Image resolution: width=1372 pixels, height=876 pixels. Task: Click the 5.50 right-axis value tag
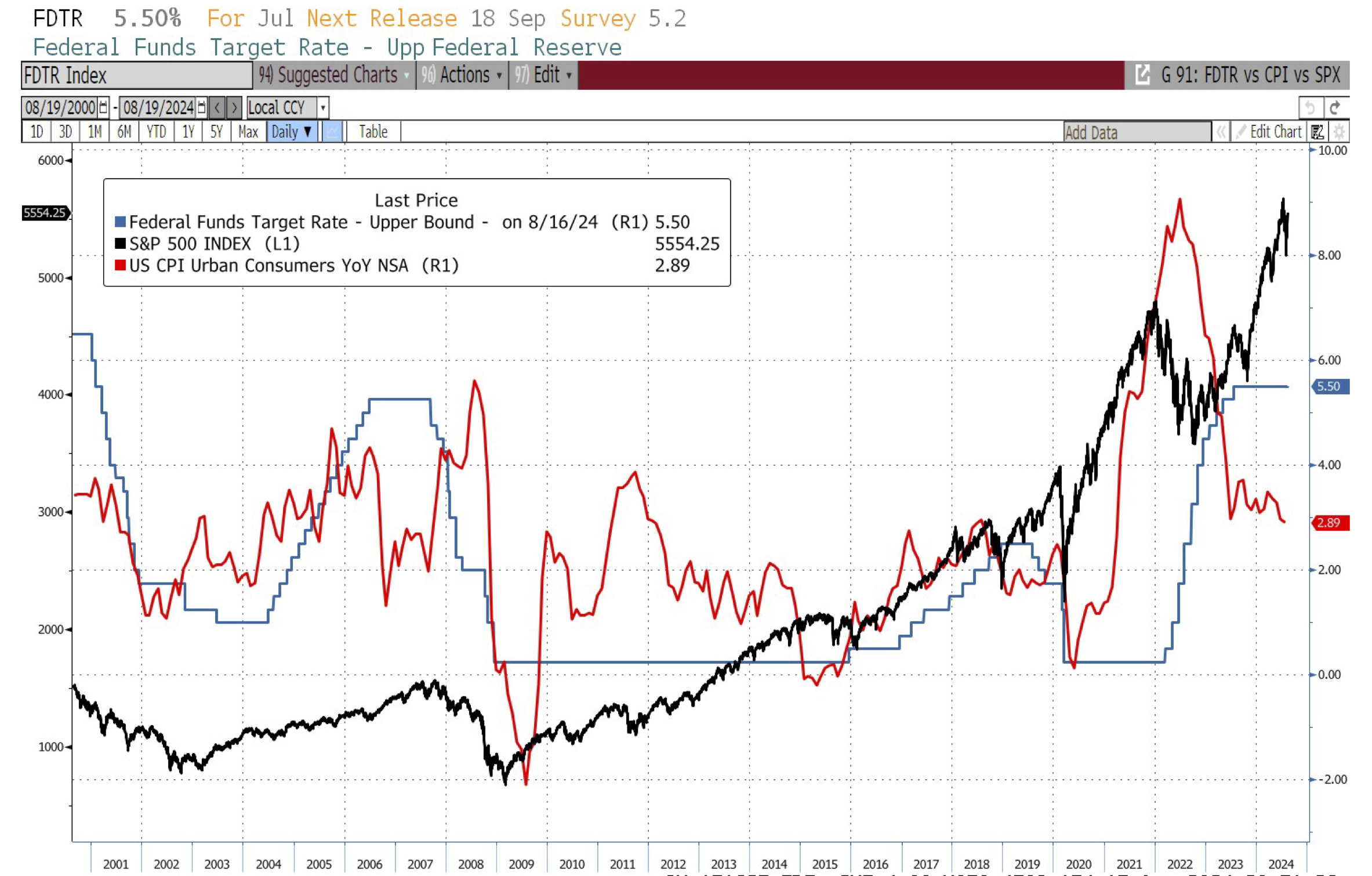[1331, 386]
